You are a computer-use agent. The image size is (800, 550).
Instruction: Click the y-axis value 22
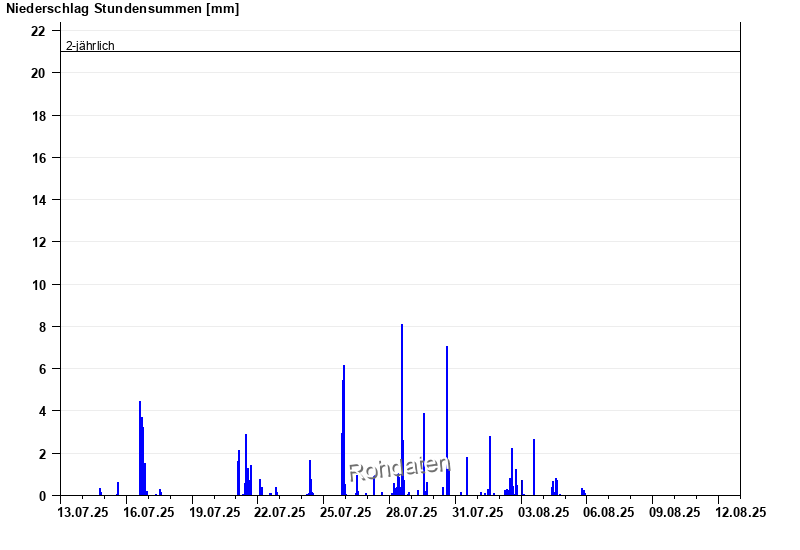click(x=39, y=31)
